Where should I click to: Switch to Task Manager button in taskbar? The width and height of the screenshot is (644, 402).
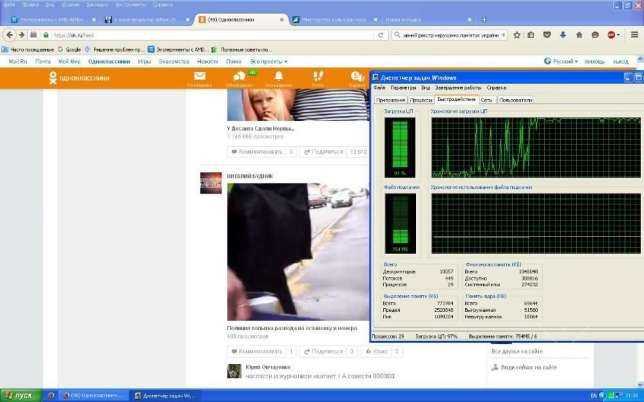pos(165,396)
